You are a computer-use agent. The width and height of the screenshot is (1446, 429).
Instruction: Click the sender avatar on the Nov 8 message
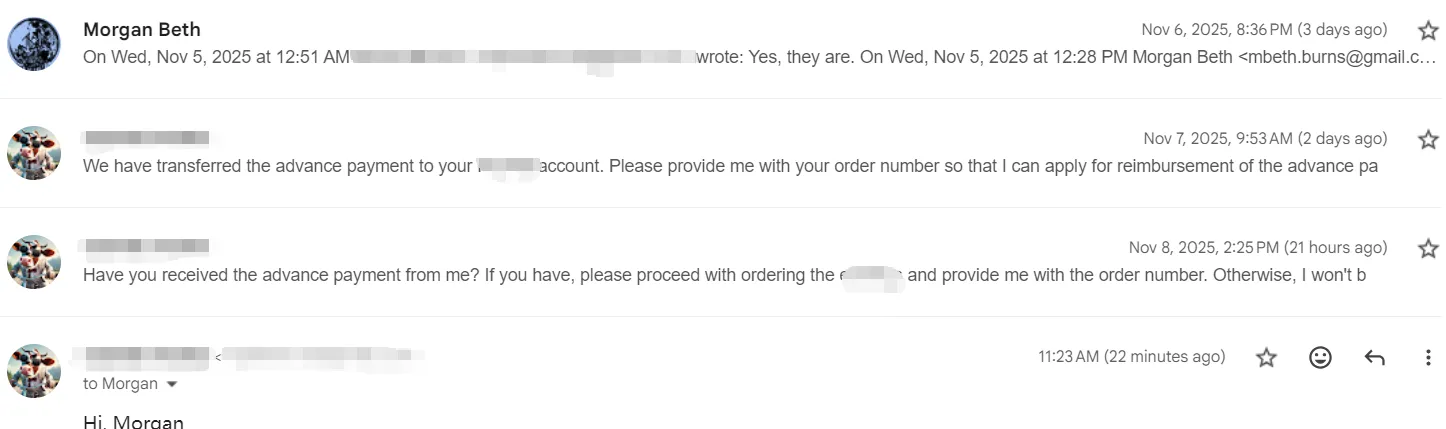click(x=34, y=262)
